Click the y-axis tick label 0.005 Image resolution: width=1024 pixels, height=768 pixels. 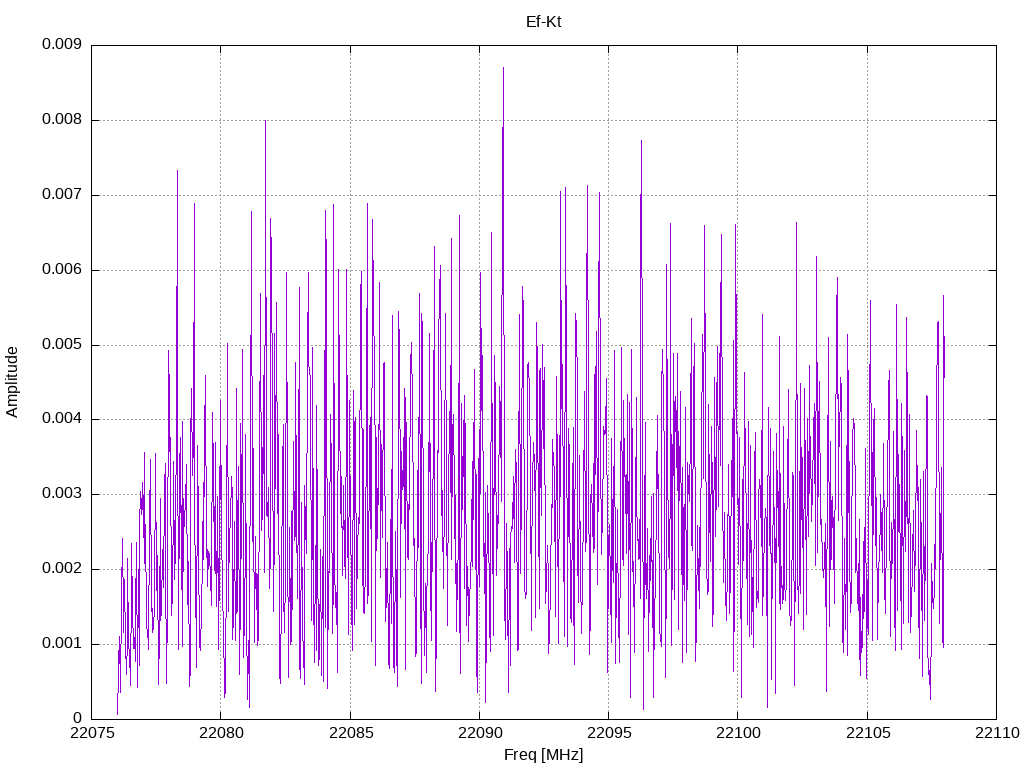[62, 344]
